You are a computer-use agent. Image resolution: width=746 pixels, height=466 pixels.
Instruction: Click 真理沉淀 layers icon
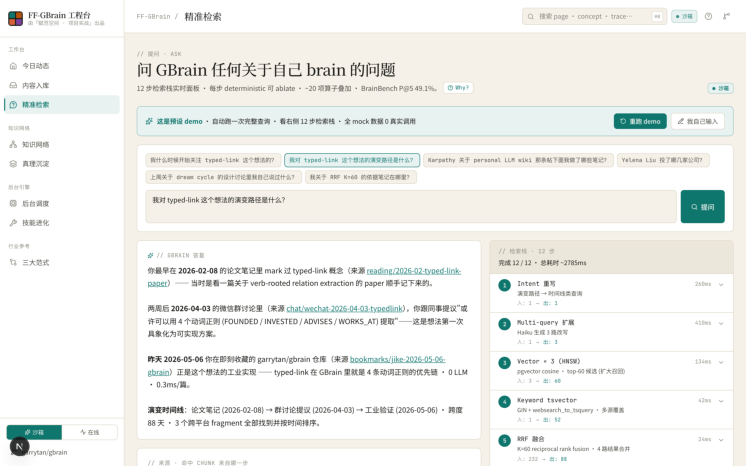click(13, 164)
